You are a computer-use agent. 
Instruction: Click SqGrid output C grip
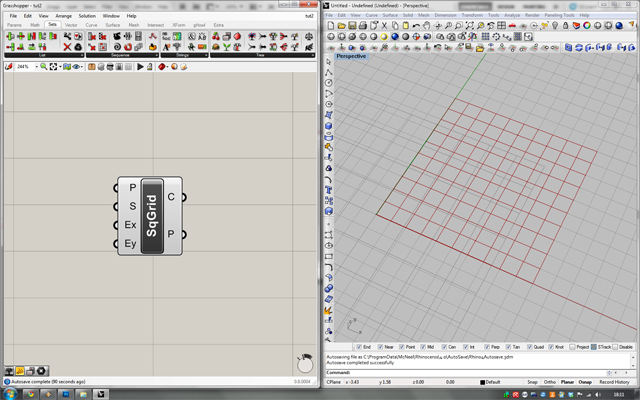[x=184, y=197]
